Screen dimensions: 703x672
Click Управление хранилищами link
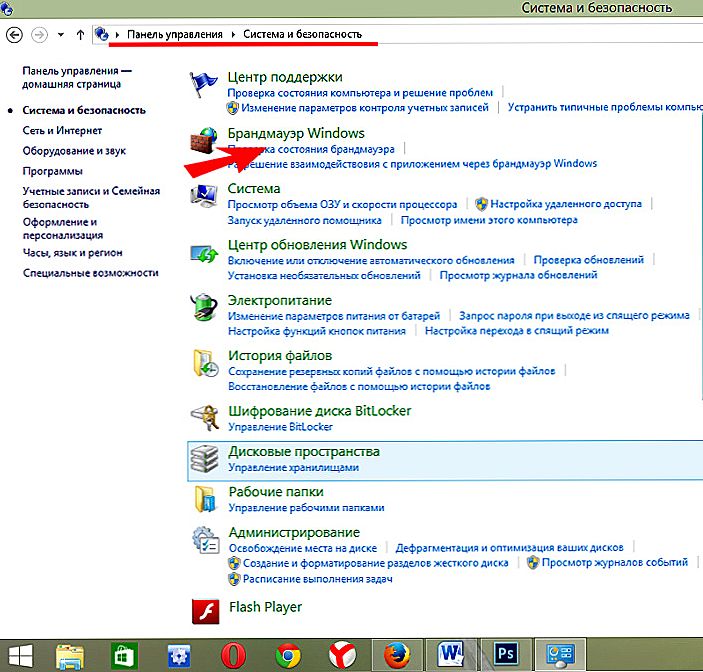(x=293, y=467)
